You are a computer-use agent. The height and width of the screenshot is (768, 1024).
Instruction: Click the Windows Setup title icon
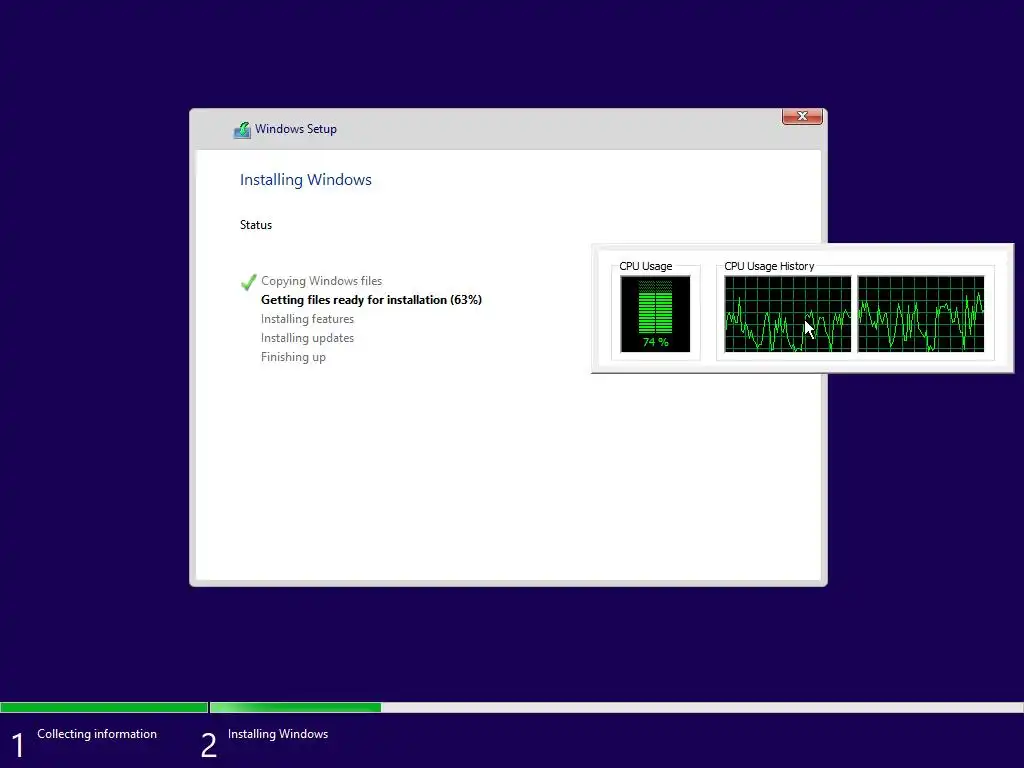tap(242, 130)
